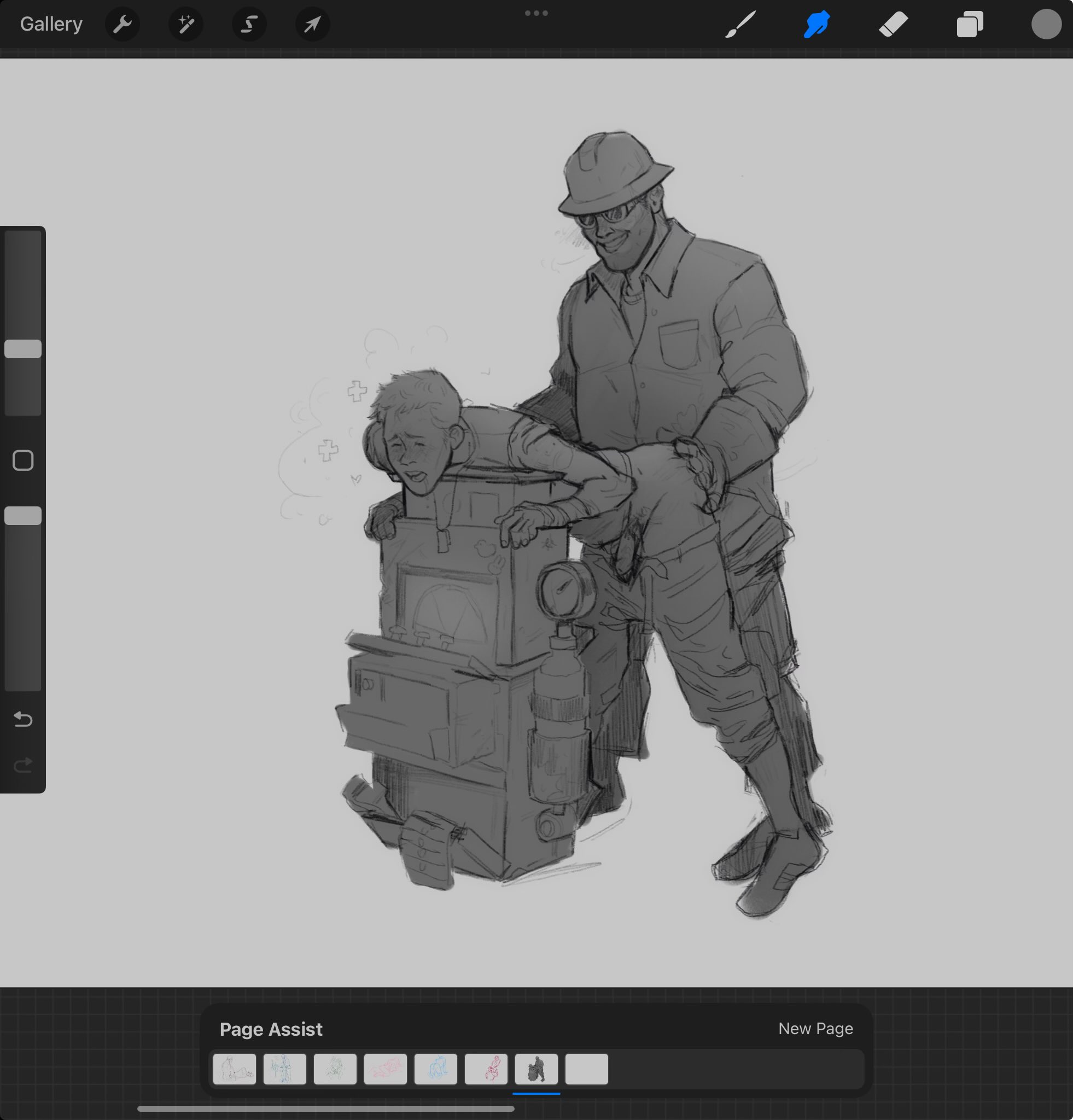The height and width of the screenshot is (1120, 1073).
Task: Tap the redo arrow in sidebar
Action: tap(23, 765)
